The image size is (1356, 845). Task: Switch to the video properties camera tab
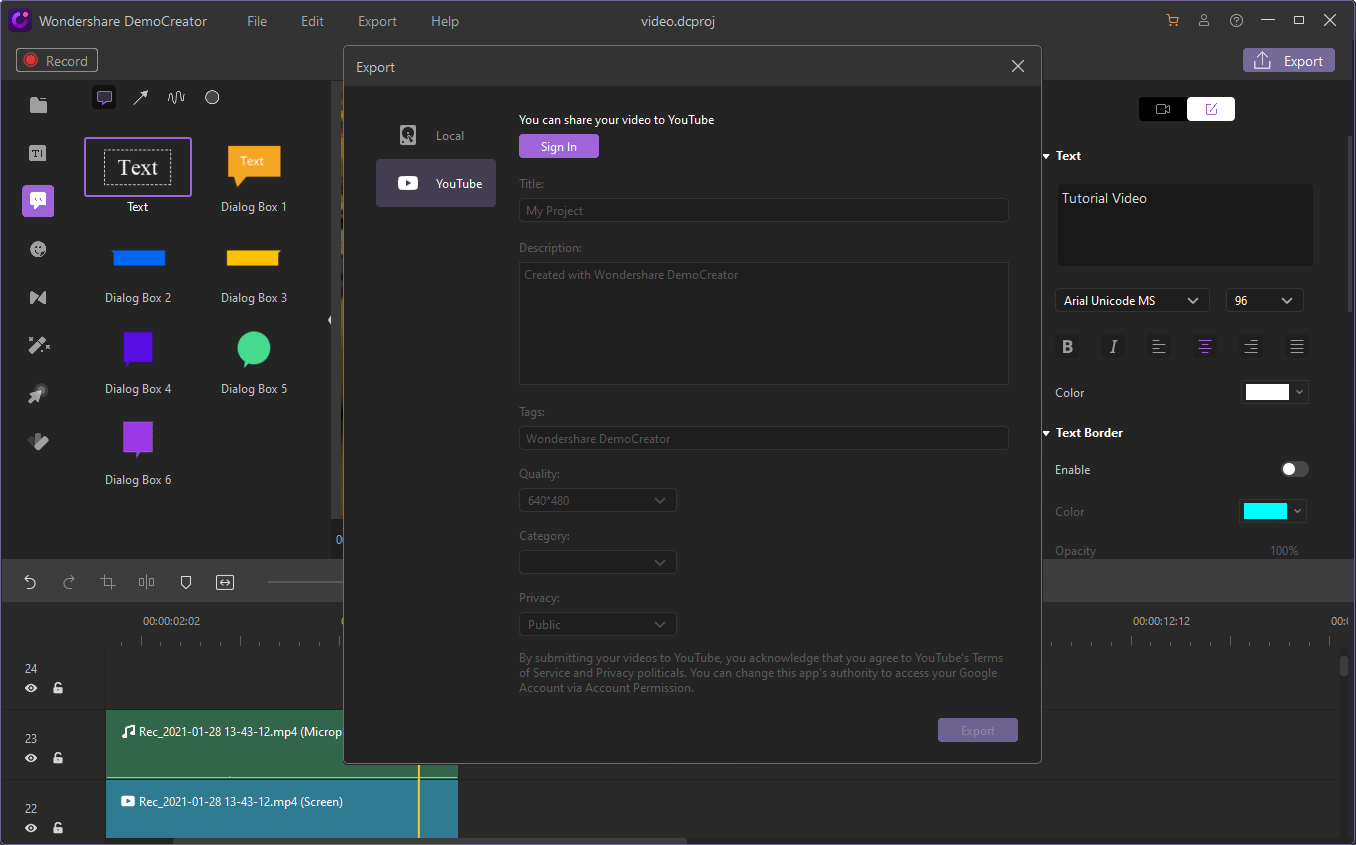click(1163, 109)
